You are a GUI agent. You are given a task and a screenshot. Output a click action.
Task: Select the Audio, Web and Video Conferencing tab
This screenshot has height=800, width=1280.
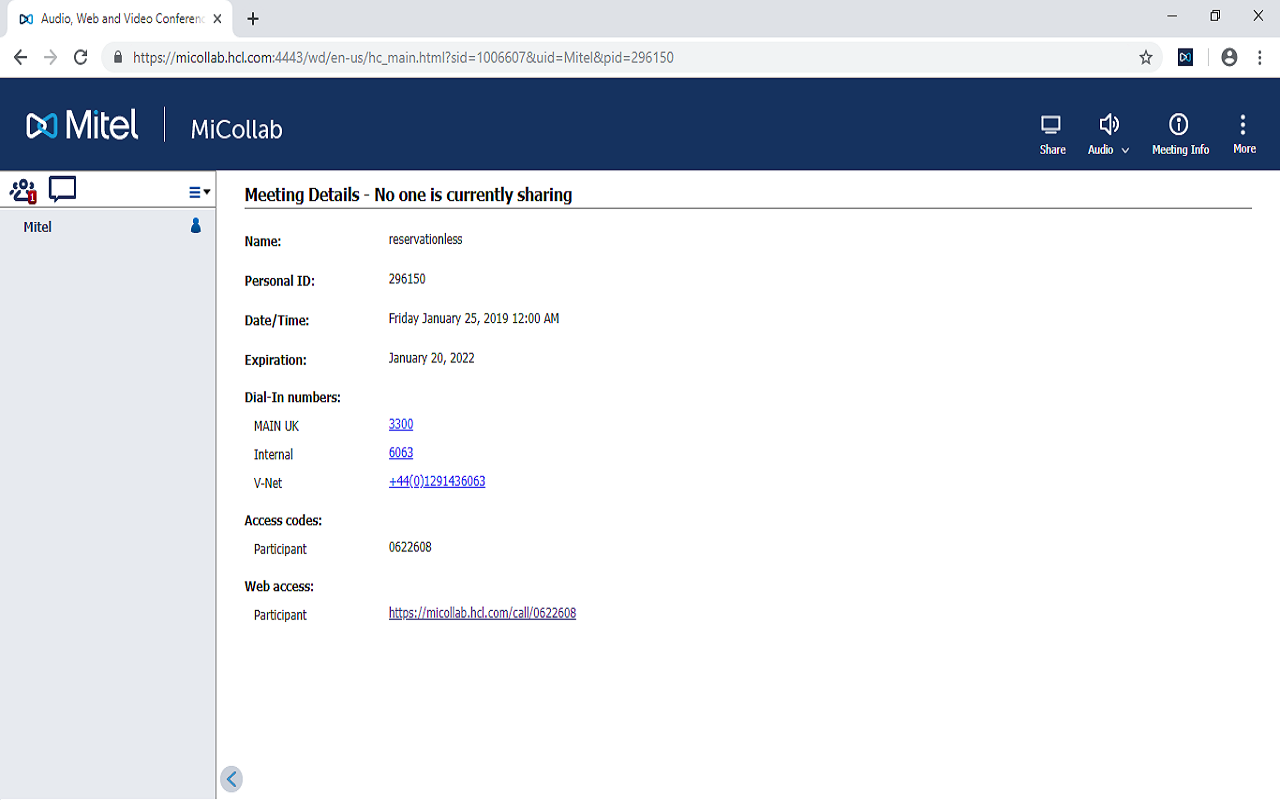(x=120, y=19)
